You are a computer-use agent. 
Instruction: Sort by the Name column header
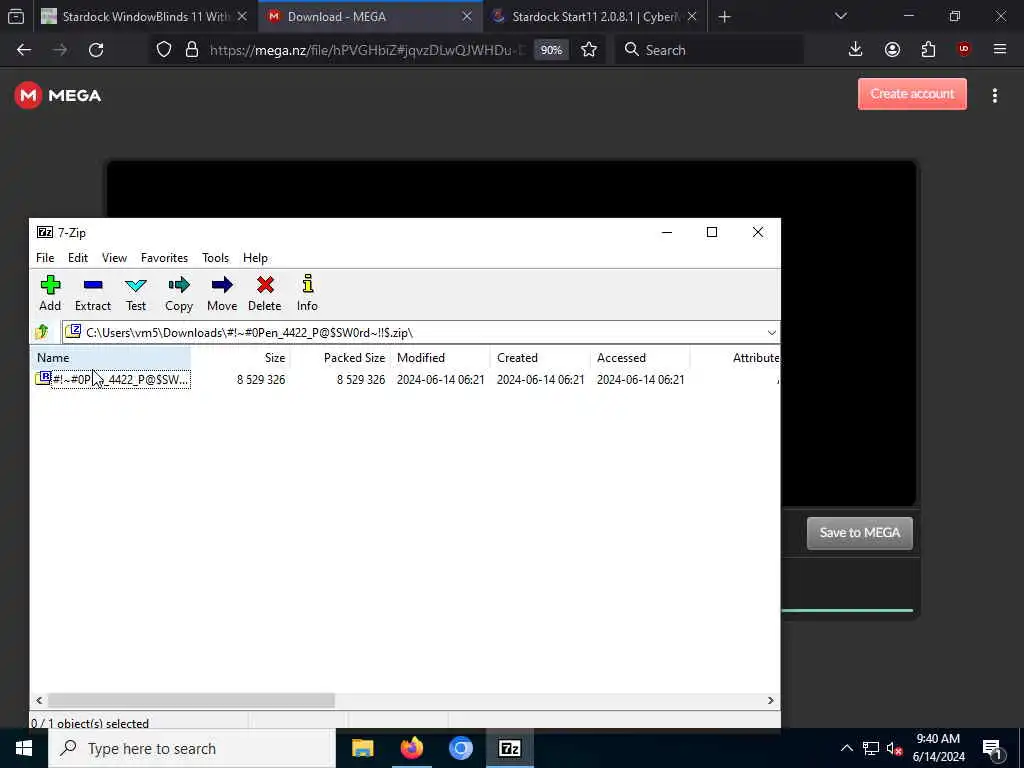pyautogui.click(x=111, y=358)
